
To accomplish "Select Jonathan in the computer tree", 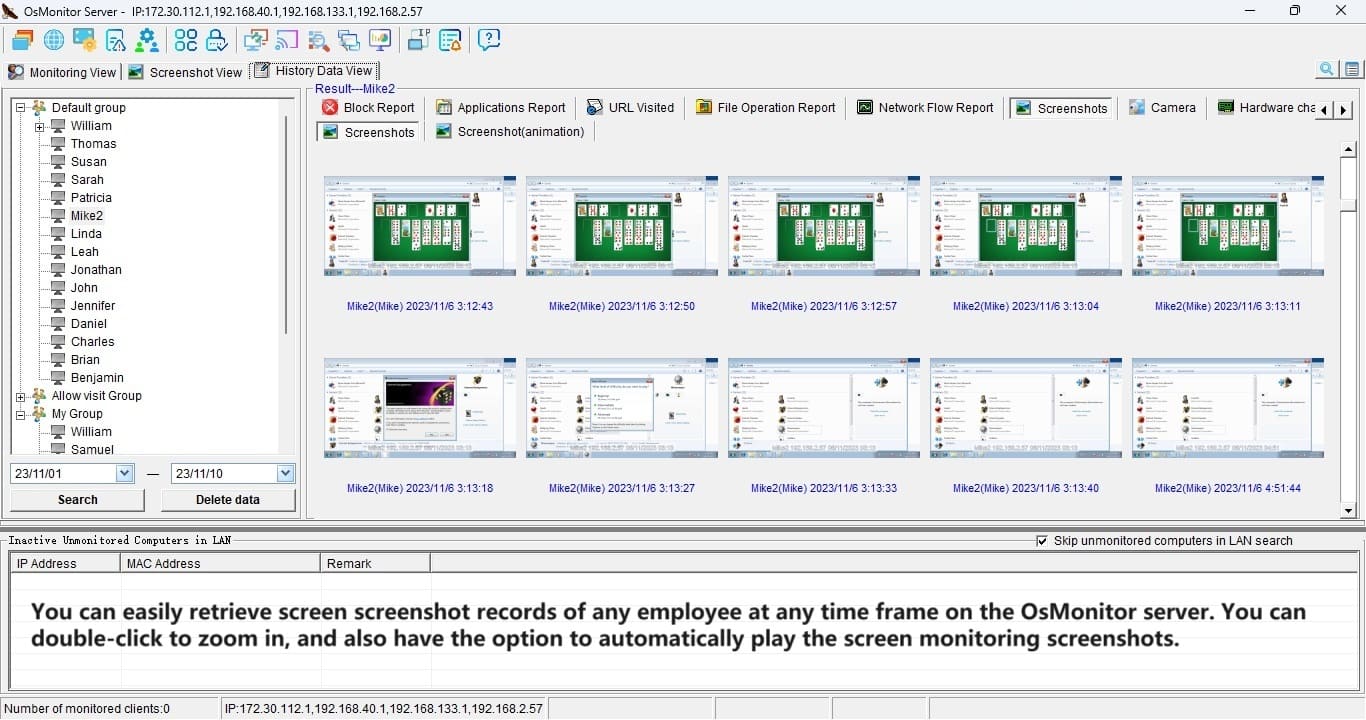I will click(x=96, y=270).
